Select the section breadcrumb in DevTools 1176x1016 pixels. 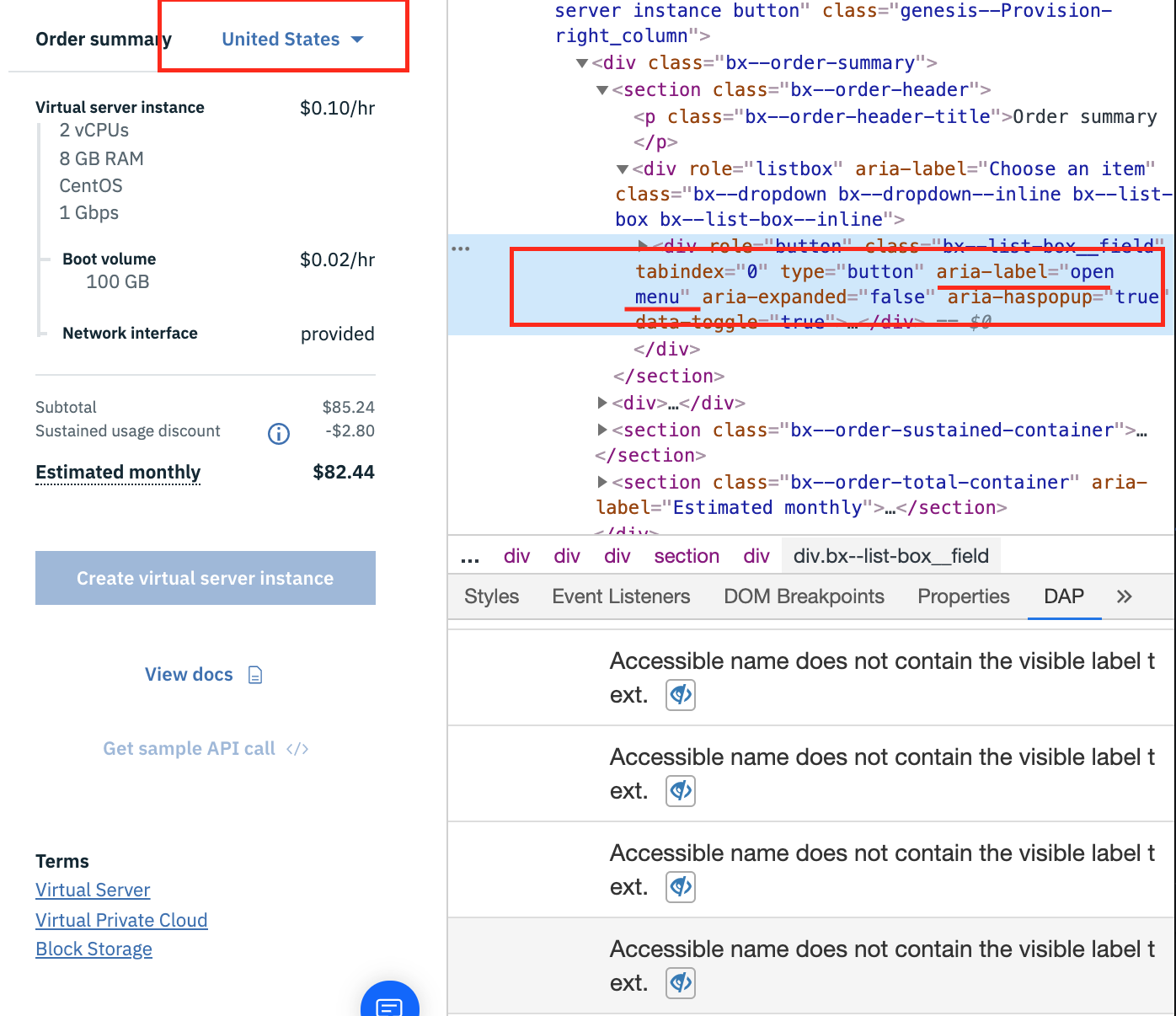[686, 556]
